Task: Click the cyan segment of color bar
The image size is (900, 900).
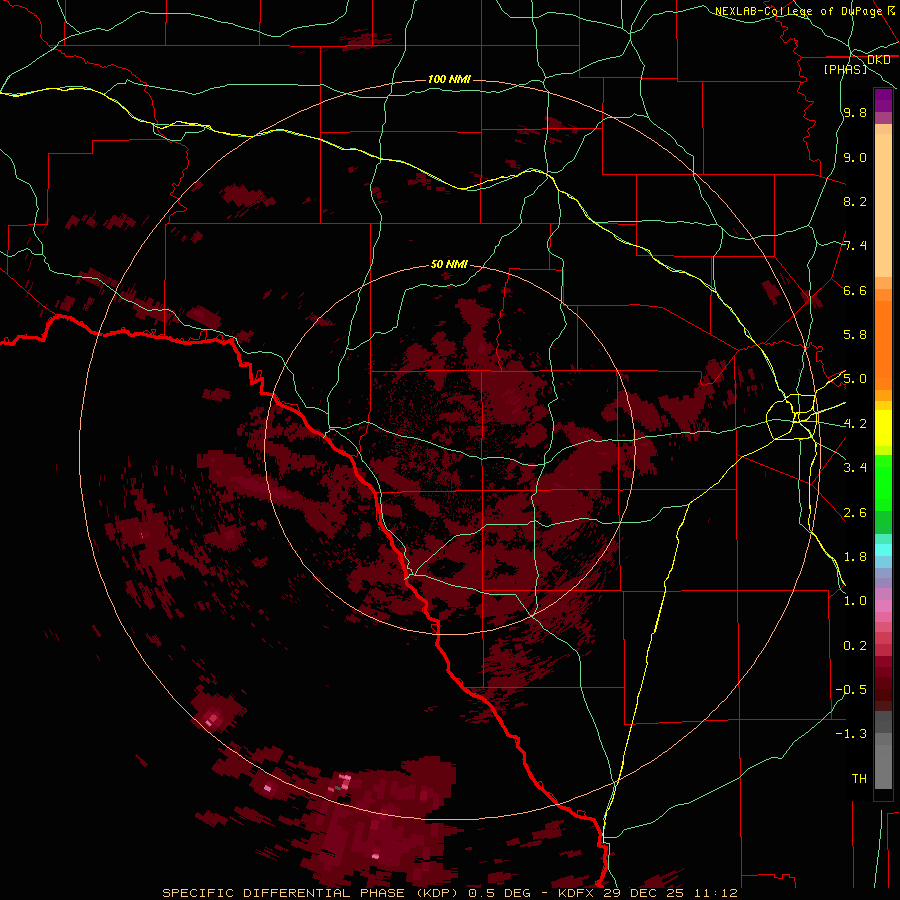Action: (x=883, y=550)
